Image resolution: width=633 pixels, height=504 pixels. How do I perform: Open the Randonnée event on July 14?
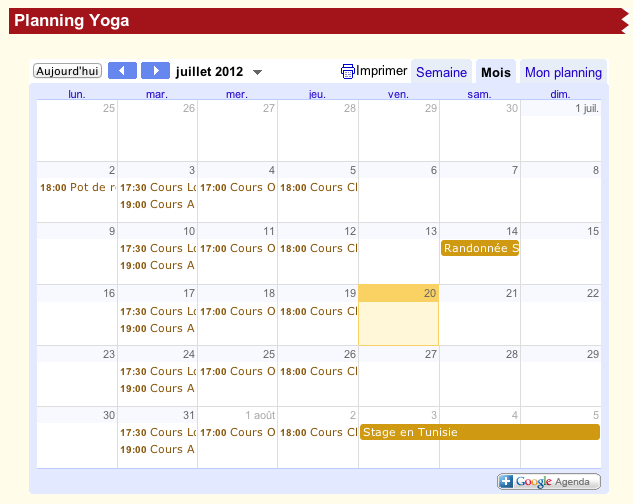coord(480,248)
